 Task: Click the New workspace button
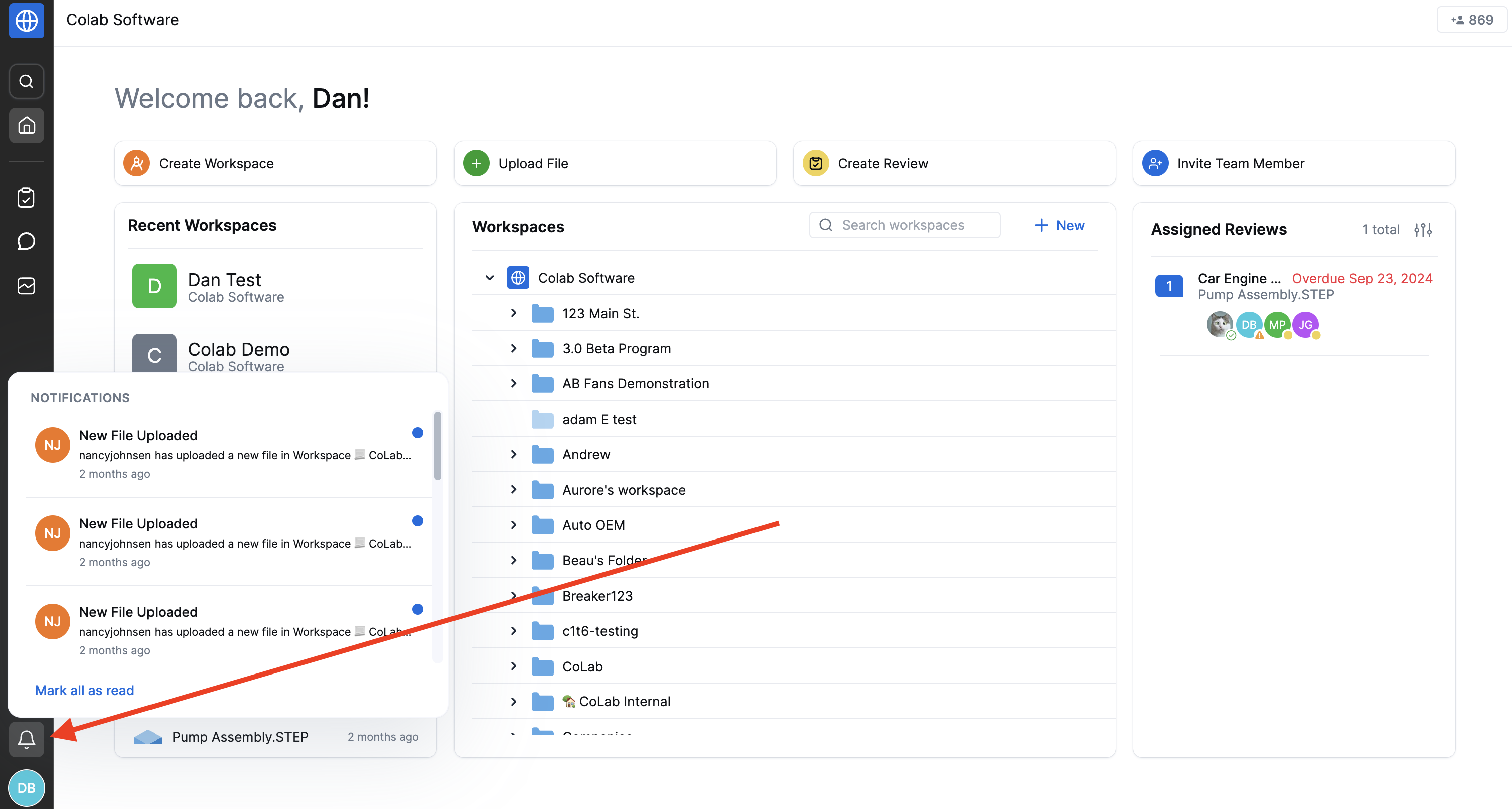[1059, 225]
